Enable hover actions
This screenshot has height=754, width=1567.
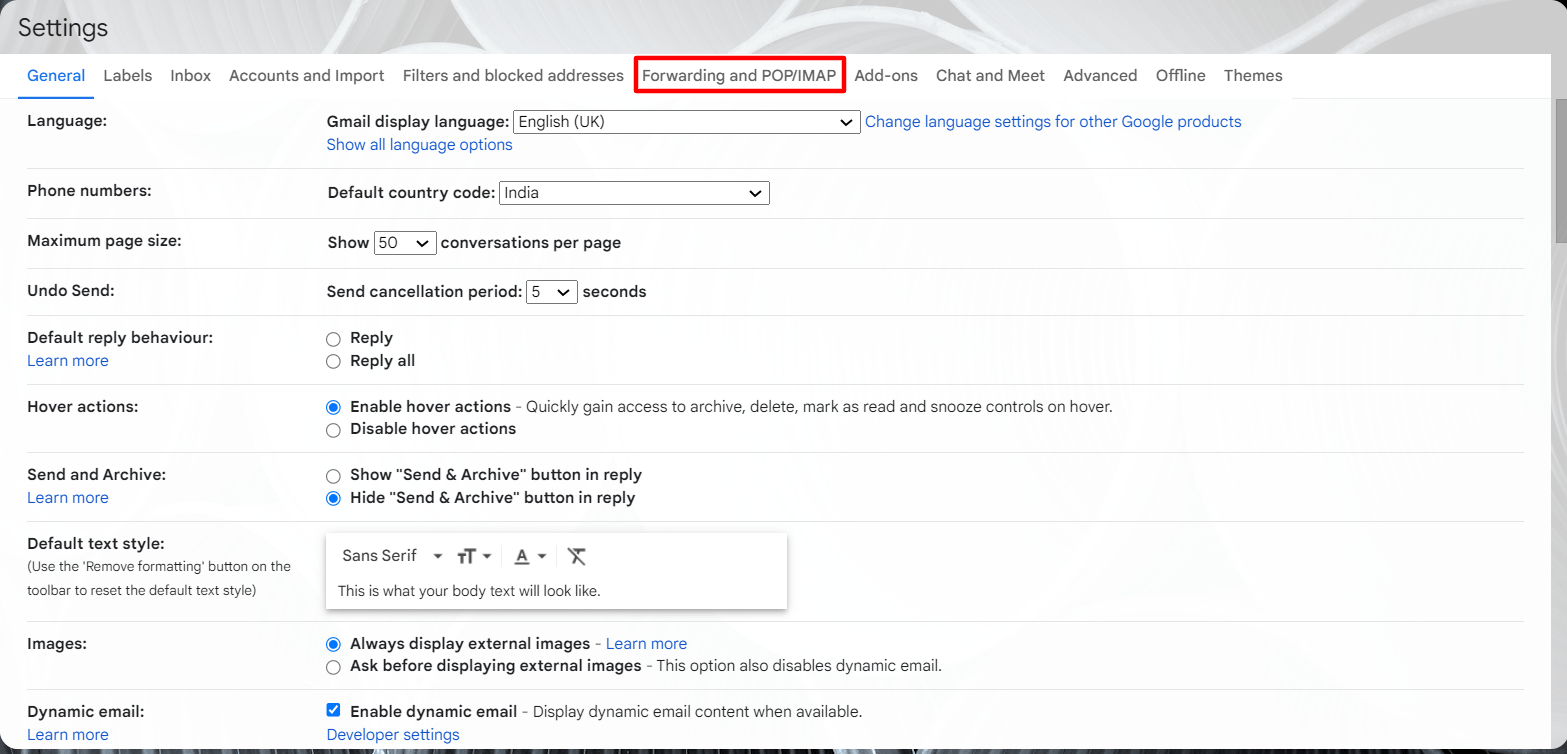(333, 407)
